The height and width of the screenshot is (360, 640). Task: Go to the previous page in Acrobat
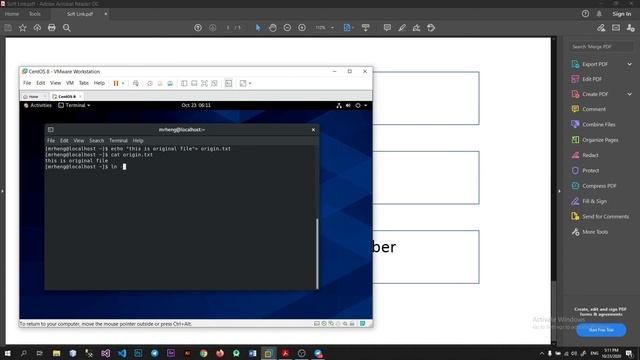[x=198, y=28]
